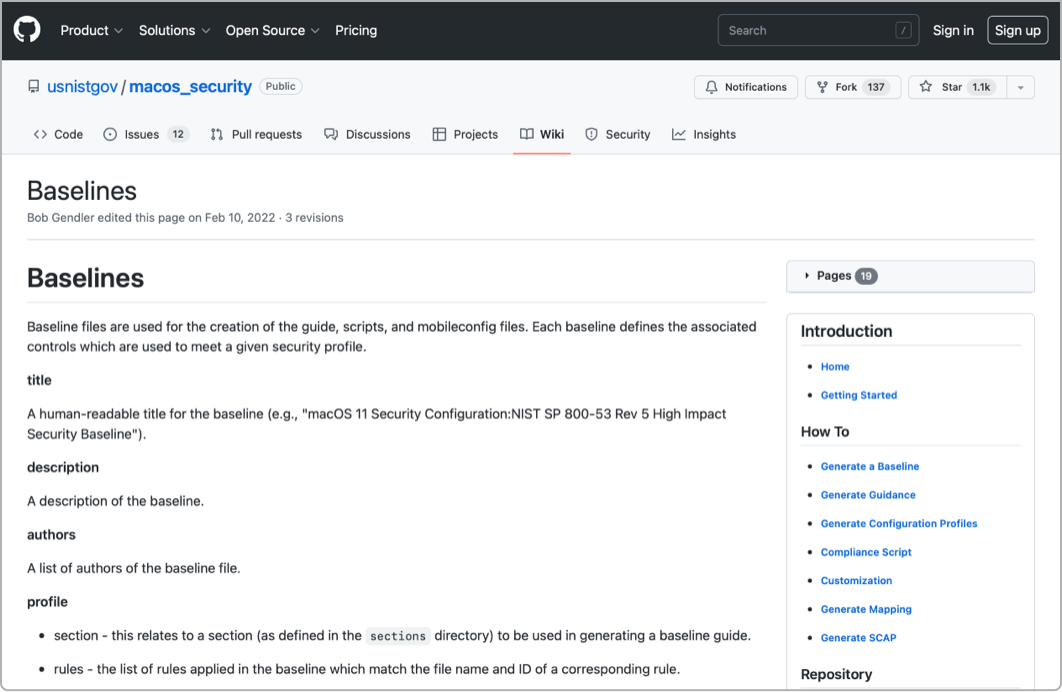The width and height of the screenshot is (1062, 692).
Task: Click the Security shield icon
Action: tap(591, 134)
